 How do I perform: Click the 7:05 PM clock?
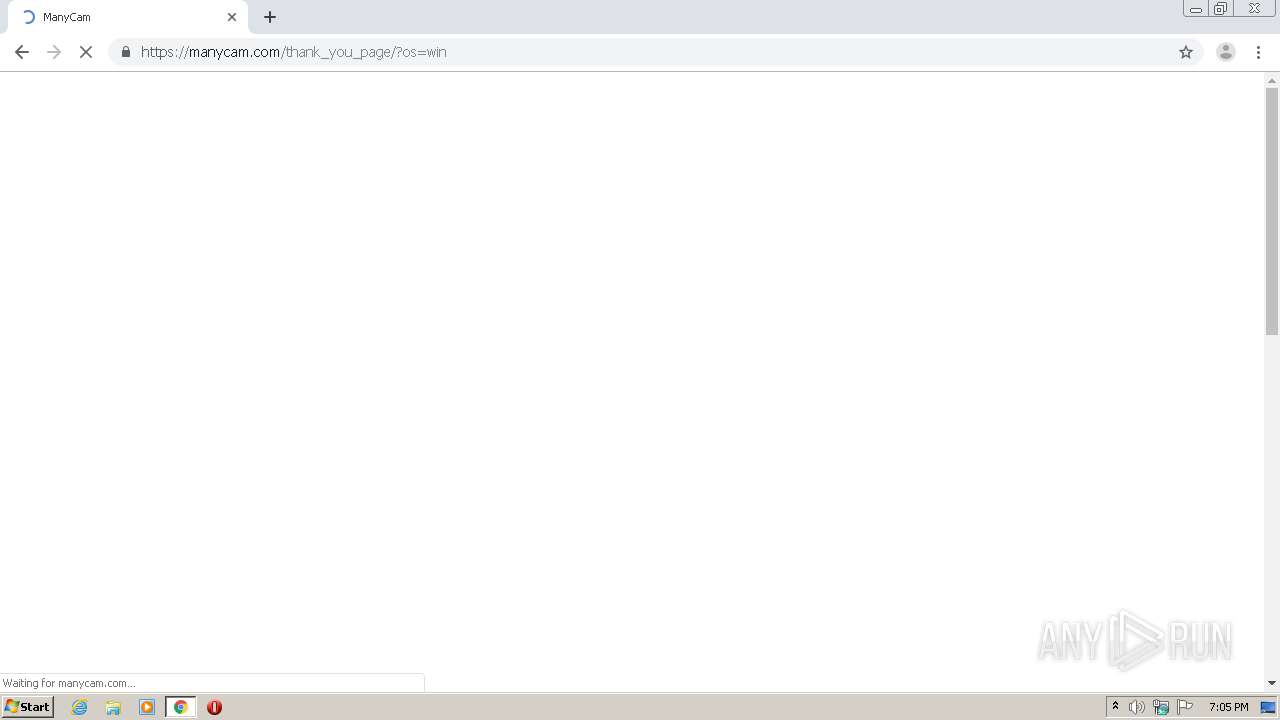pos(1228,707)
